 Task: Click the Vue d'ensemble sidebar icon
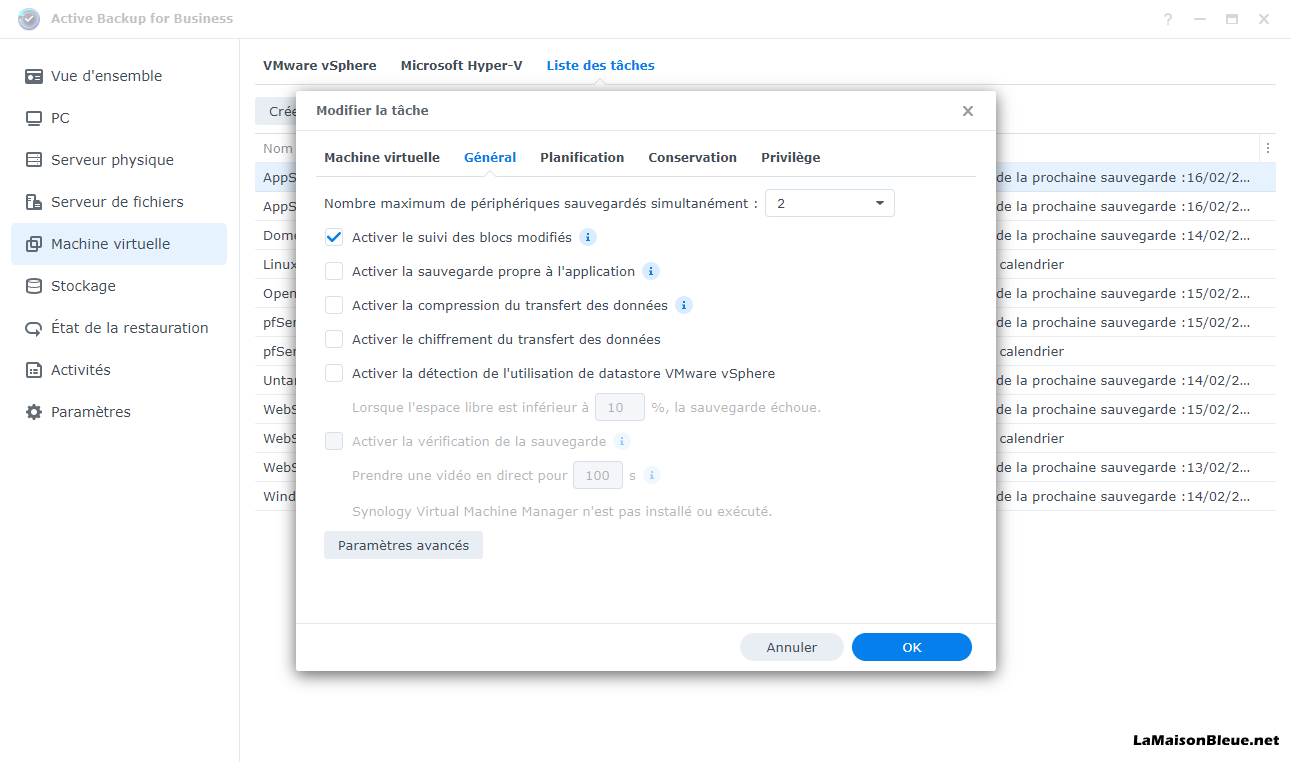[x=34, y=76]
